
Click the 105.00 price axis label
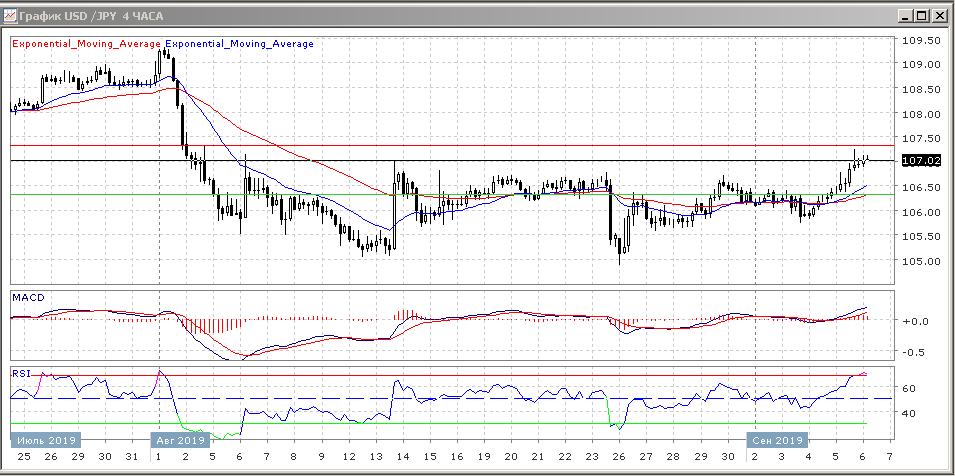coord(920,262)
